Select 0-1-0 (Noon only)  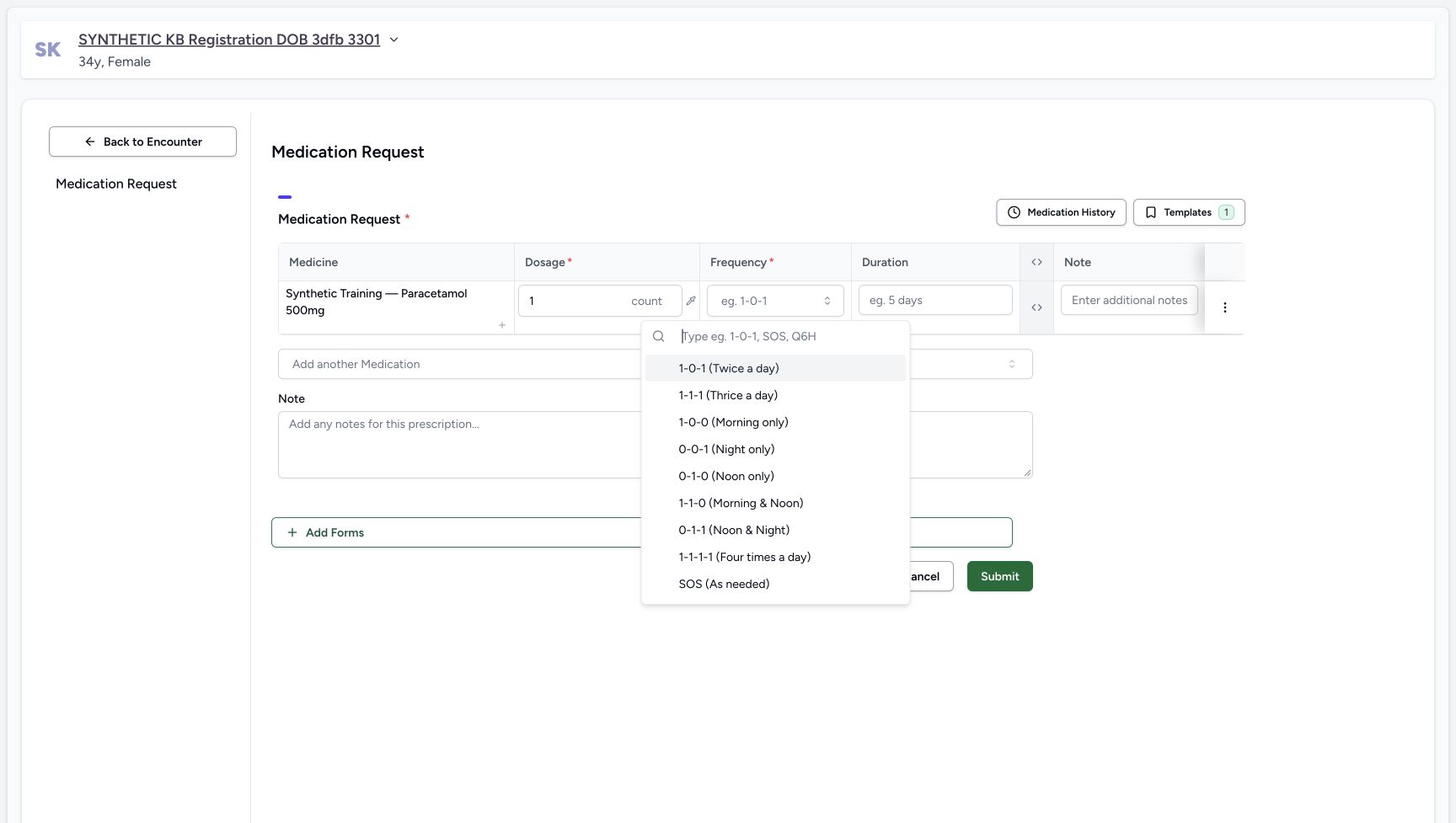click(775, 476)
